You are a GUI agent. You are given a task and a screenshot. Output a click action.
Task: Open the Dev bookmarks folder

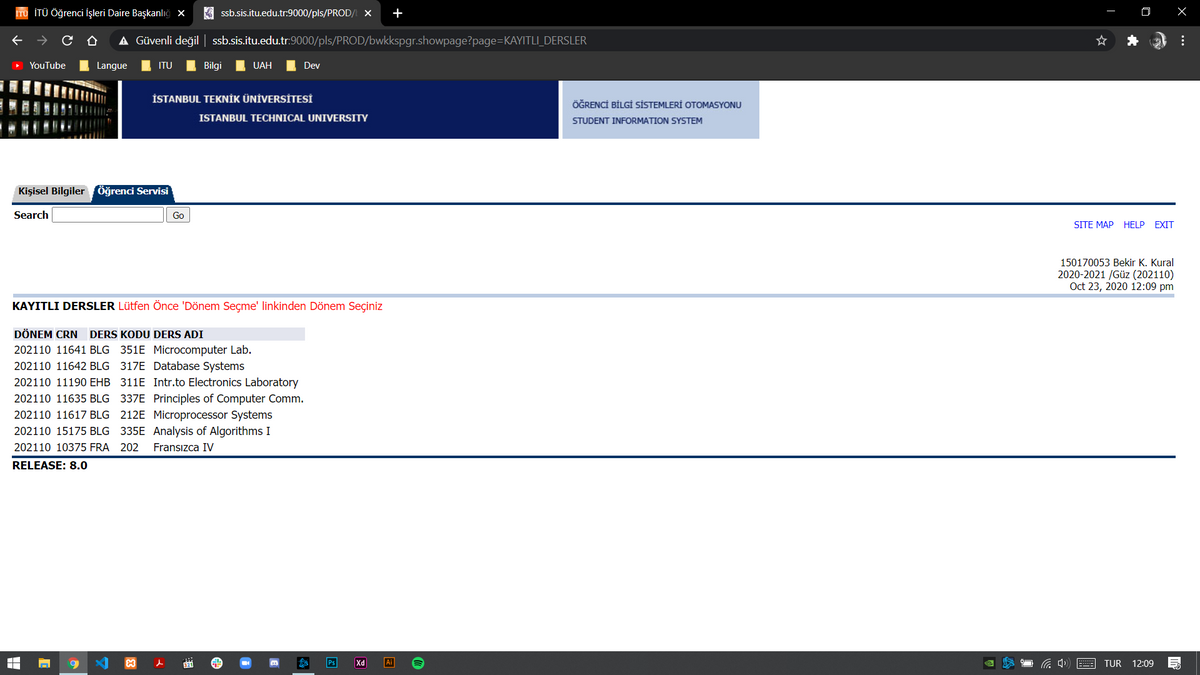[x=303, y=66]
